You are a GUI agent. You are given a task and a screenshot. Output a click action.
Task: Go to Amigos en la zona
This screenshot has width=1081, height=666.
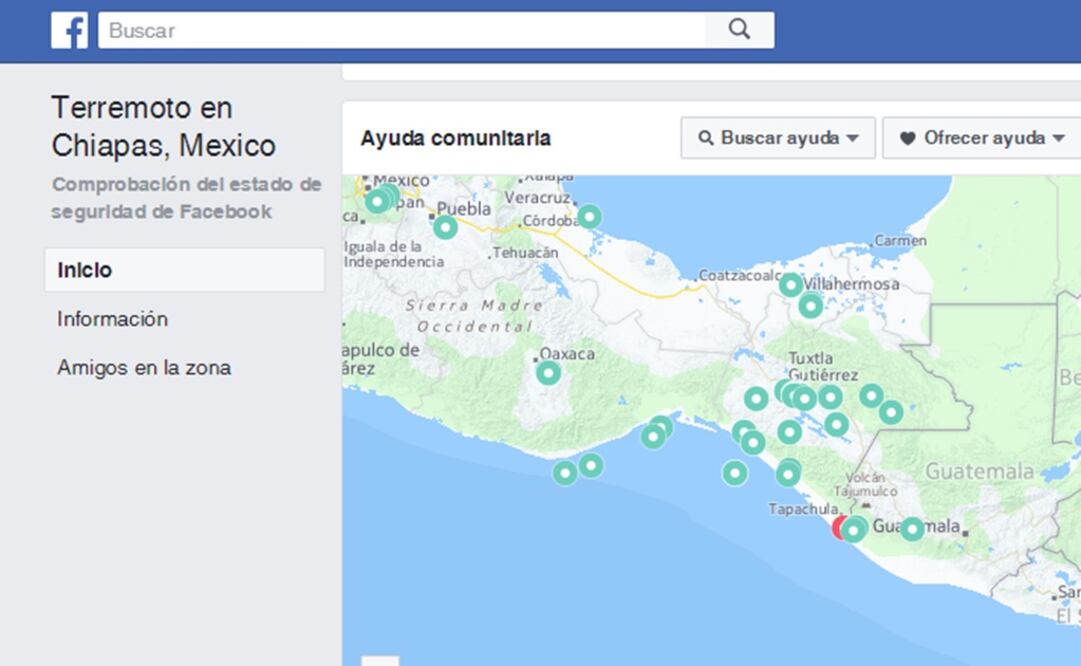point(144,368)
